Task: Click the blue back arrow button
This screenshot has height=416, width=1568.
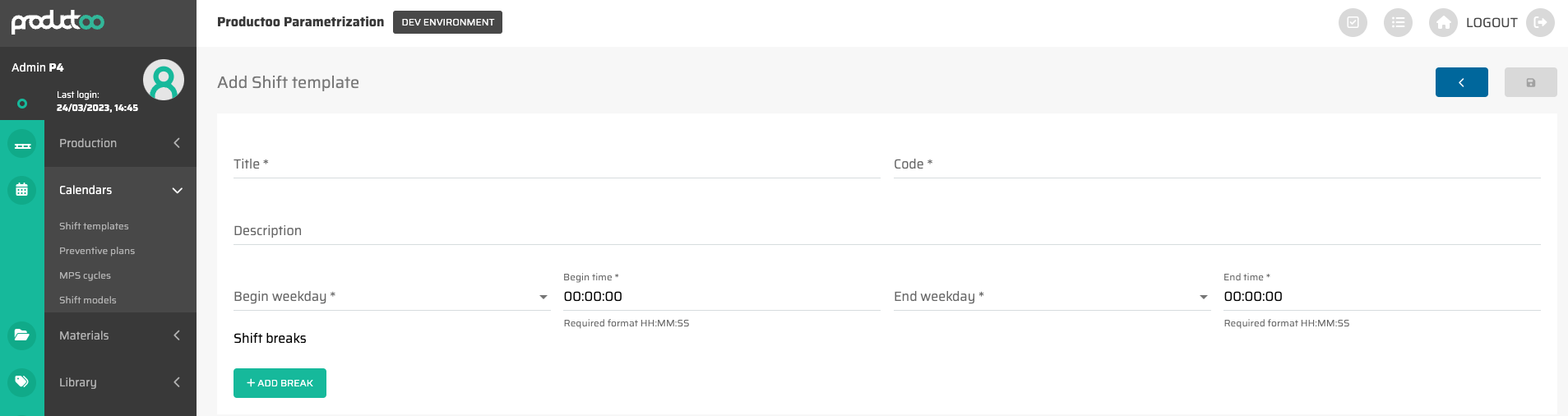Action: pos(1461,82)
